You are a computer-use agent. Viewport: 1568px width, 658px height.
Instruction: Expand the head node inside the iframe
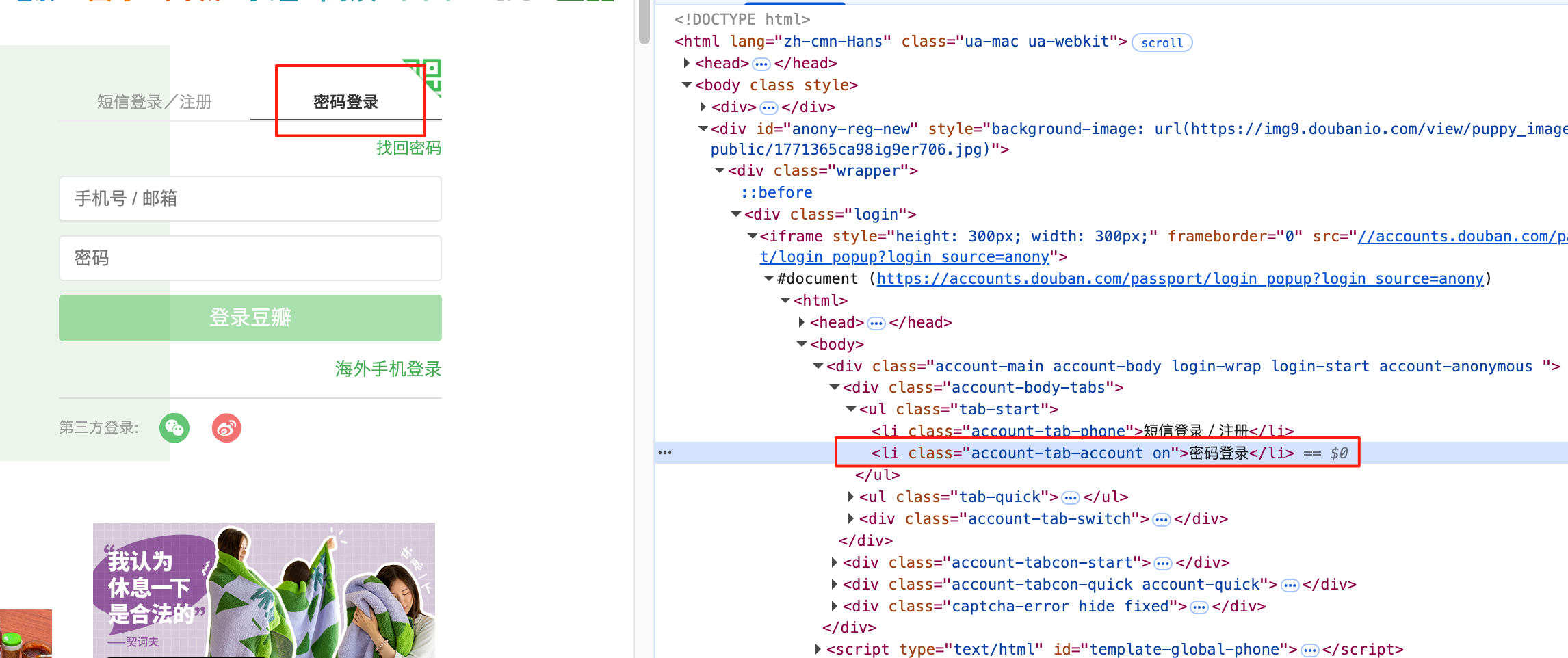[x=802, y=322]
